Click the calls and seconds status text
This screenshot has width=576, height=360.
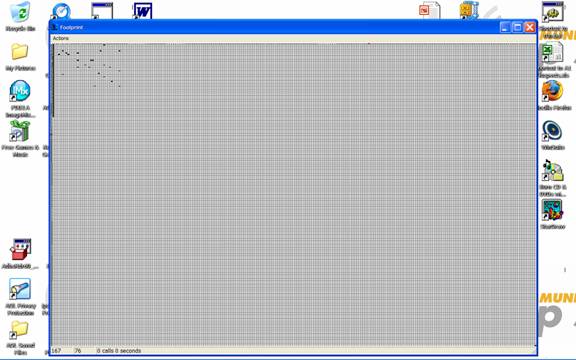coord(119,351)
